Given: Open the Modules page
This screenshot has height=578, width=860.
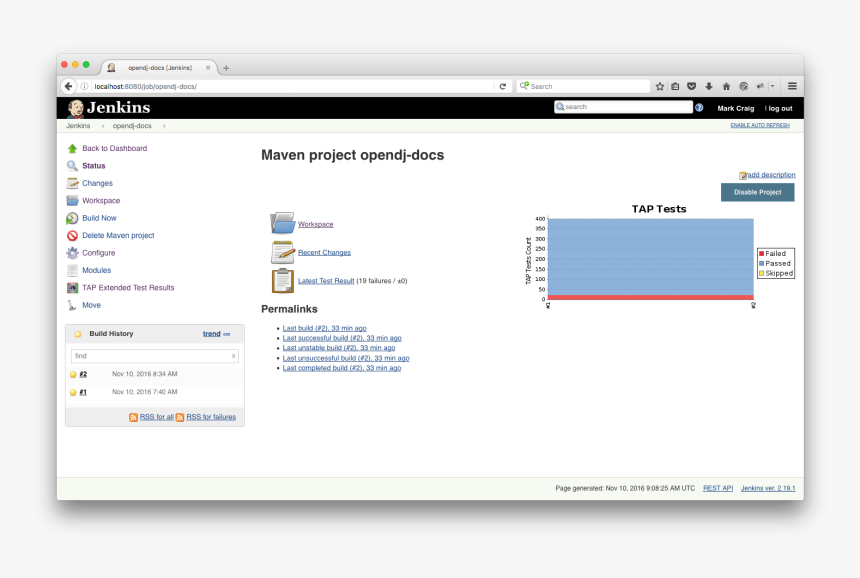Looking at the screenshot, I should coord(95,270).
